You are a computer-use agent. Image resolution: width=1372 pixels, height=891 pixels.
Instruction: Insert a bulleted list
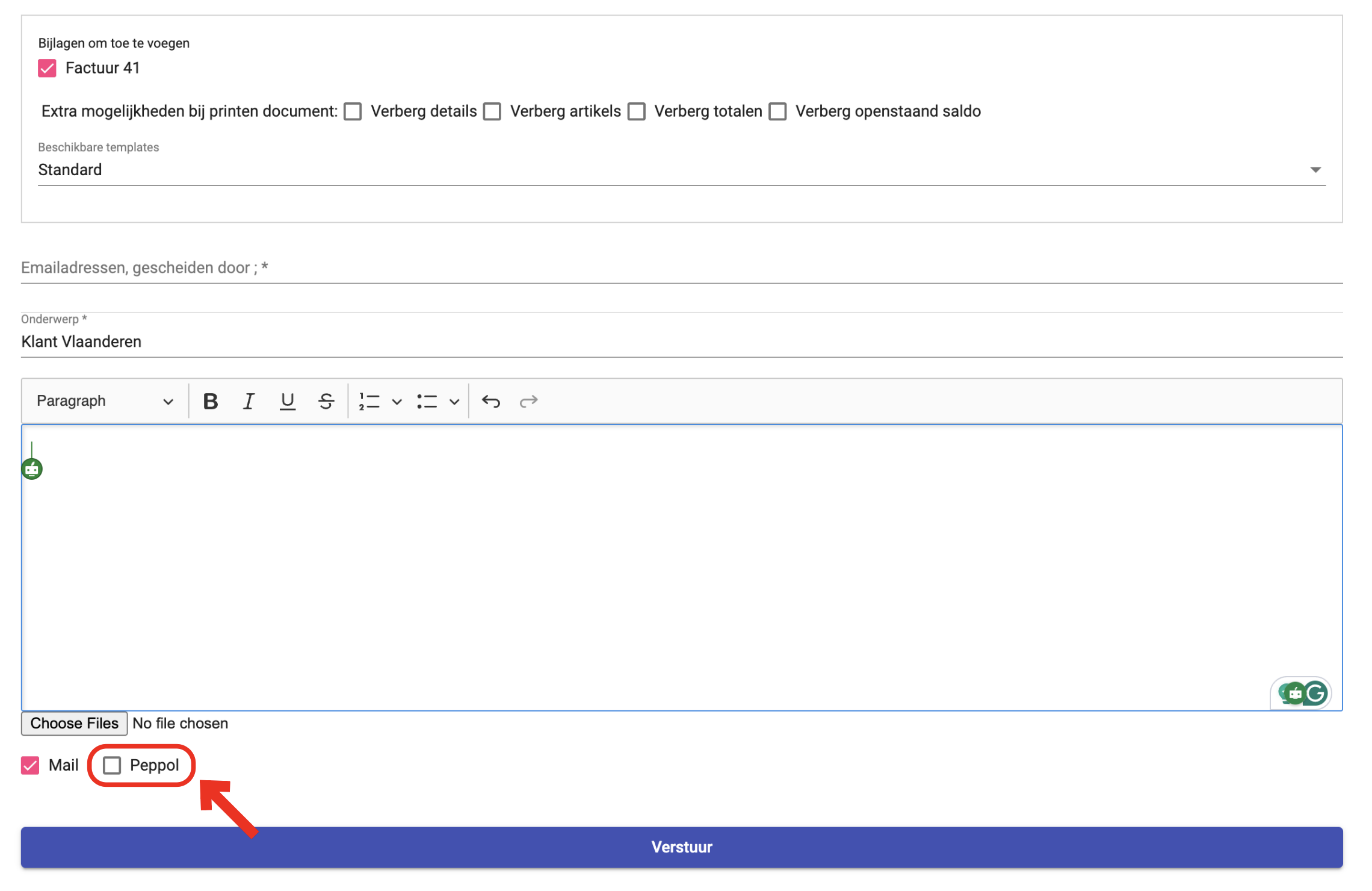(x=427, y=401)
